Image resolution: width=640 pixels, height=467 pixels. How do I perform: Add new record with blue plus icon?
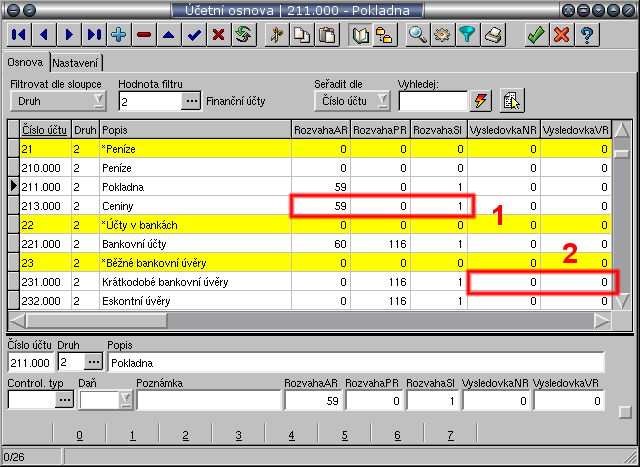(x=118, y=34)
